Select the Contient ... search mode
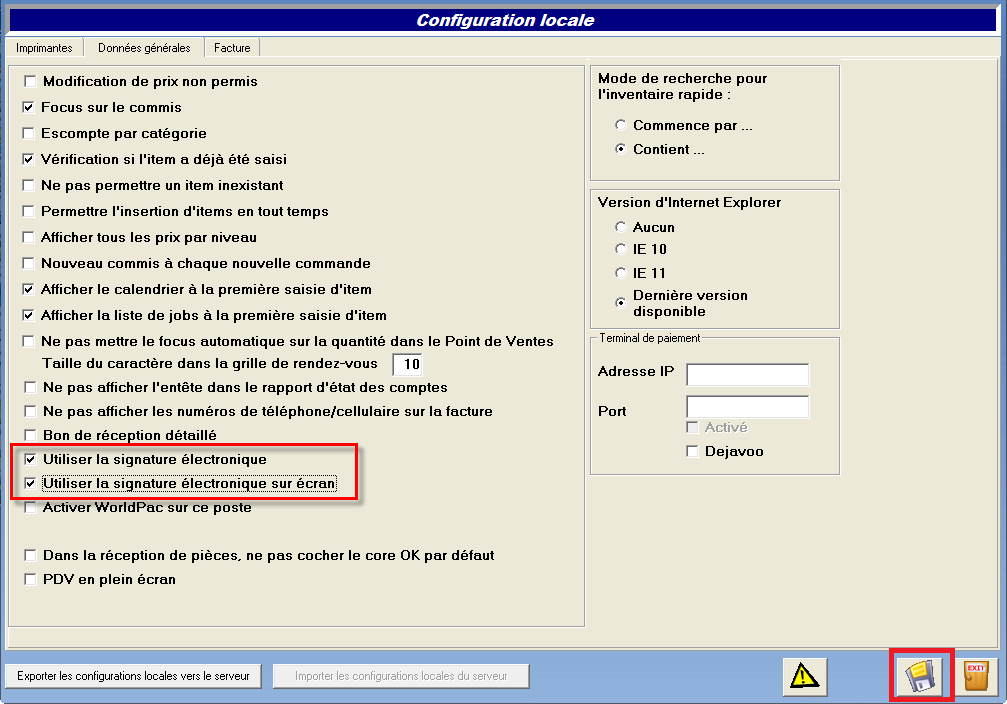The height and width of the screenshot is (704, 1007). coord(620,149)
